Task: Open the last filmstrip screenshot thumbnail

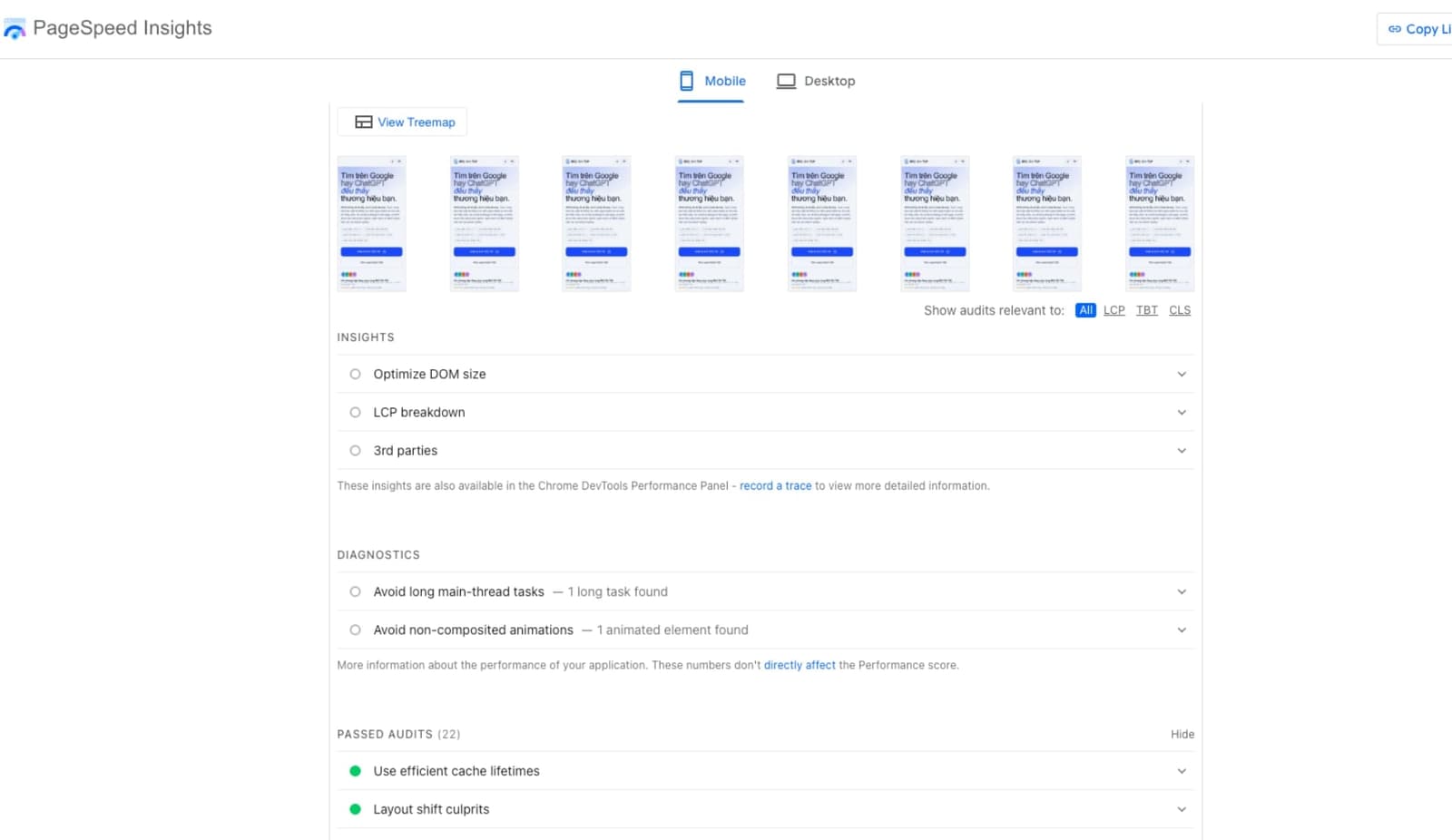Action: (x=1160, y=223)
